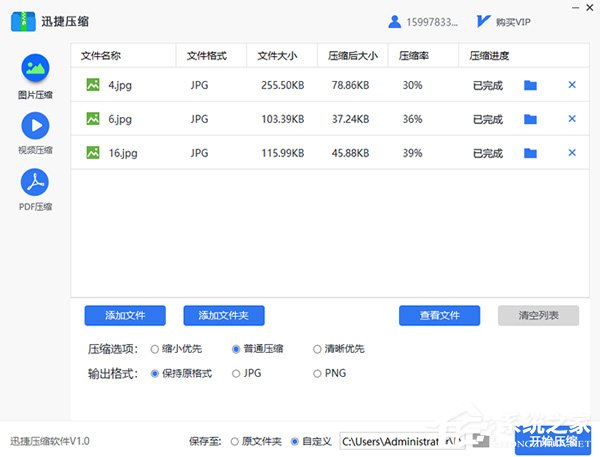Click the save path input field
This screenshot has height=457, width=600.
click(403, 441)
